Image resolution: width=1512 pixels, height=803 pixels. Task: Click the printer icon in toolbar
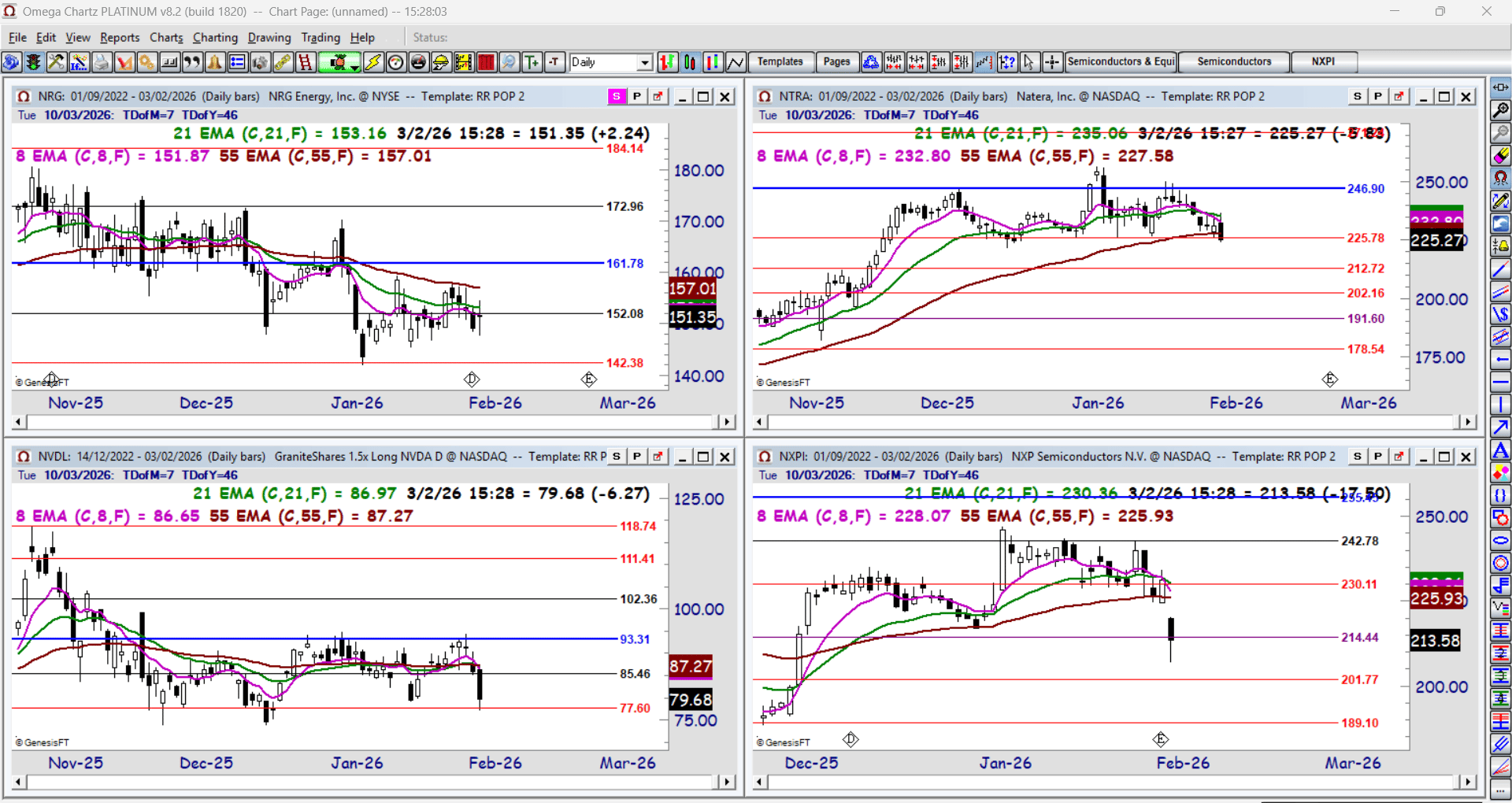102,62
